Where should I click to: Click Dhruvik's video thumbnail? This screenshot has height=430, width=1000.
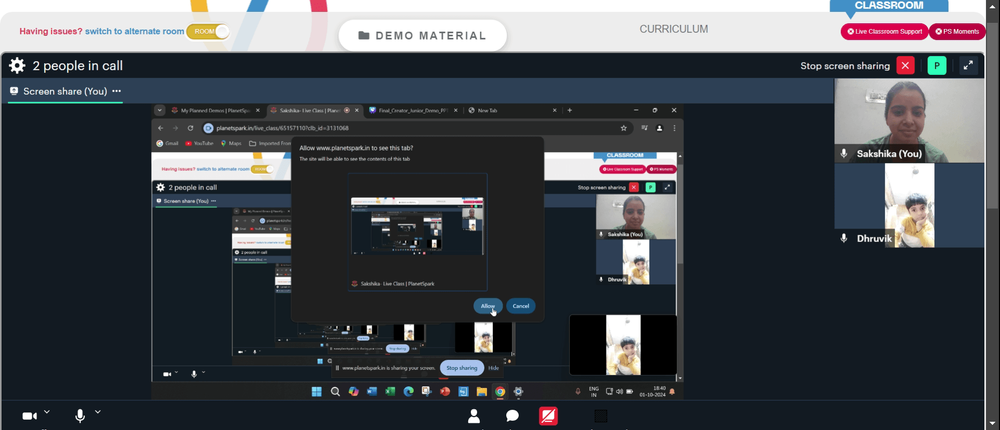909,205
